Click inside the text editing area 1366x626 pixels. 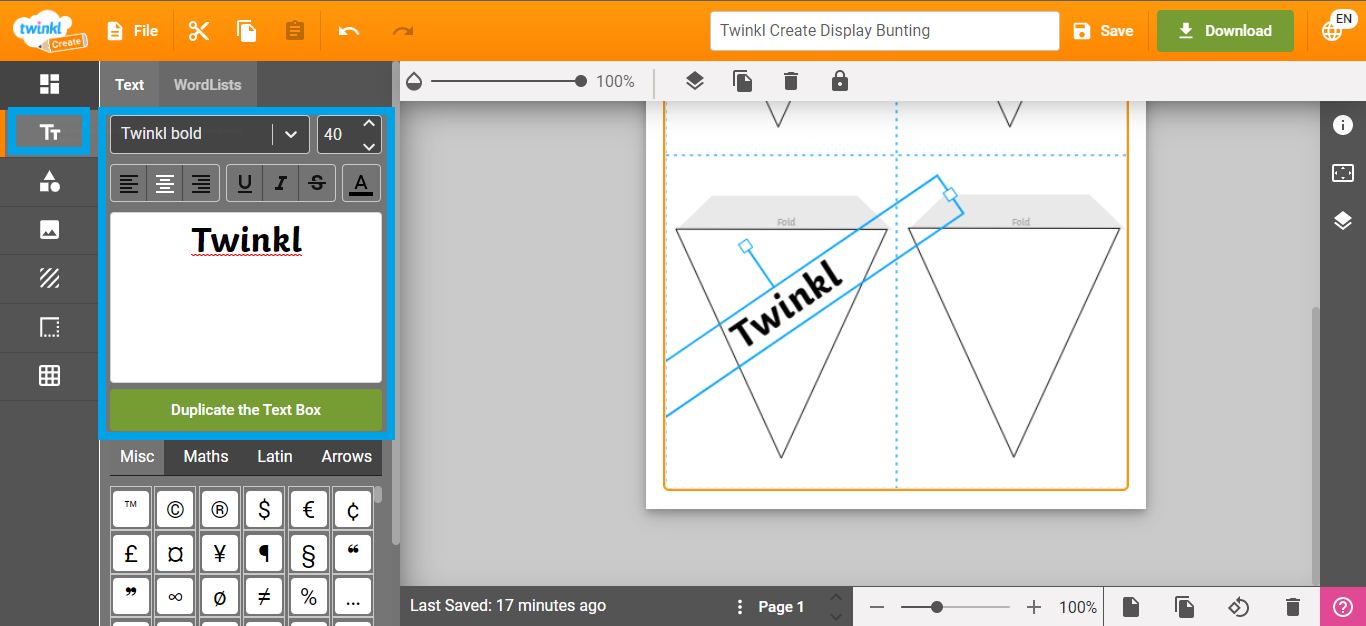click(246, 297)
